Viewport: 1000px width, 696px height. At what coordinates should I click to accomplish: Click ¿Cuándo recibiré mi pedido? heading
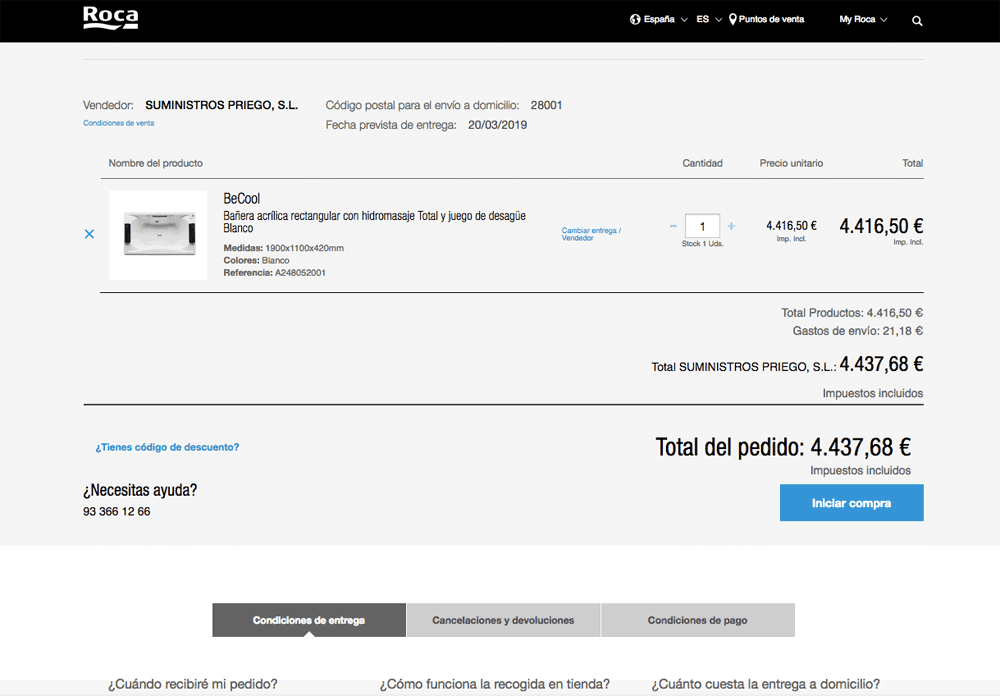click(x=193, y=685)
